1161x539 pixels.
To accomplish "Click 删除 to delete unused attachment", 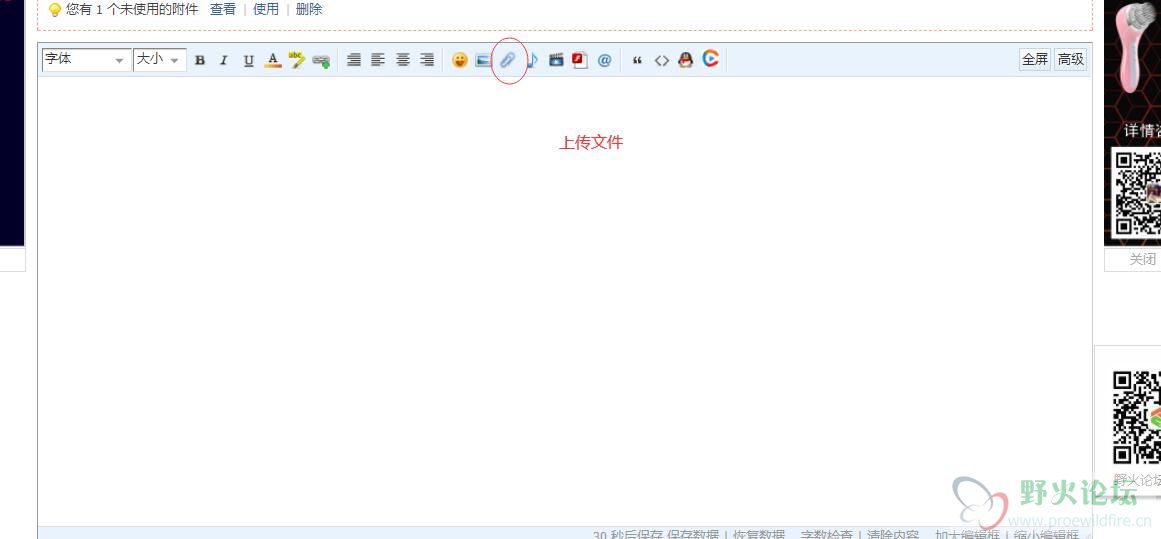I will (x=309, y=10).
